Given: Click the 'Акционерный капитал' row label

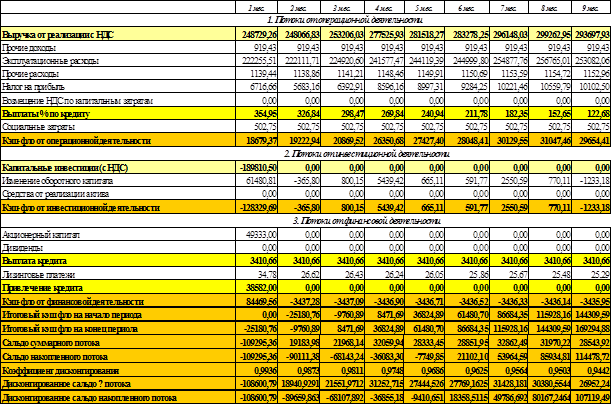Looking at the screenshot, I should click(x=43, y=232).
